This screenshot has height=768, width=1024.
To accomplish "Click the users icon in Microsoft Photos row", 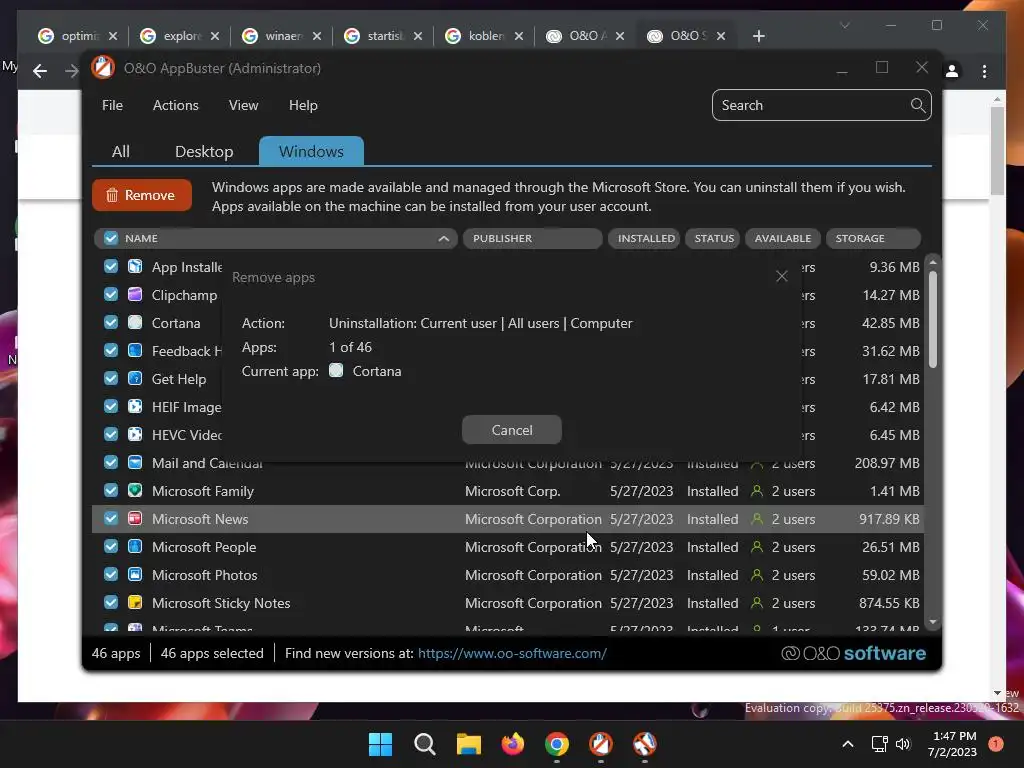I will [757, 575].
